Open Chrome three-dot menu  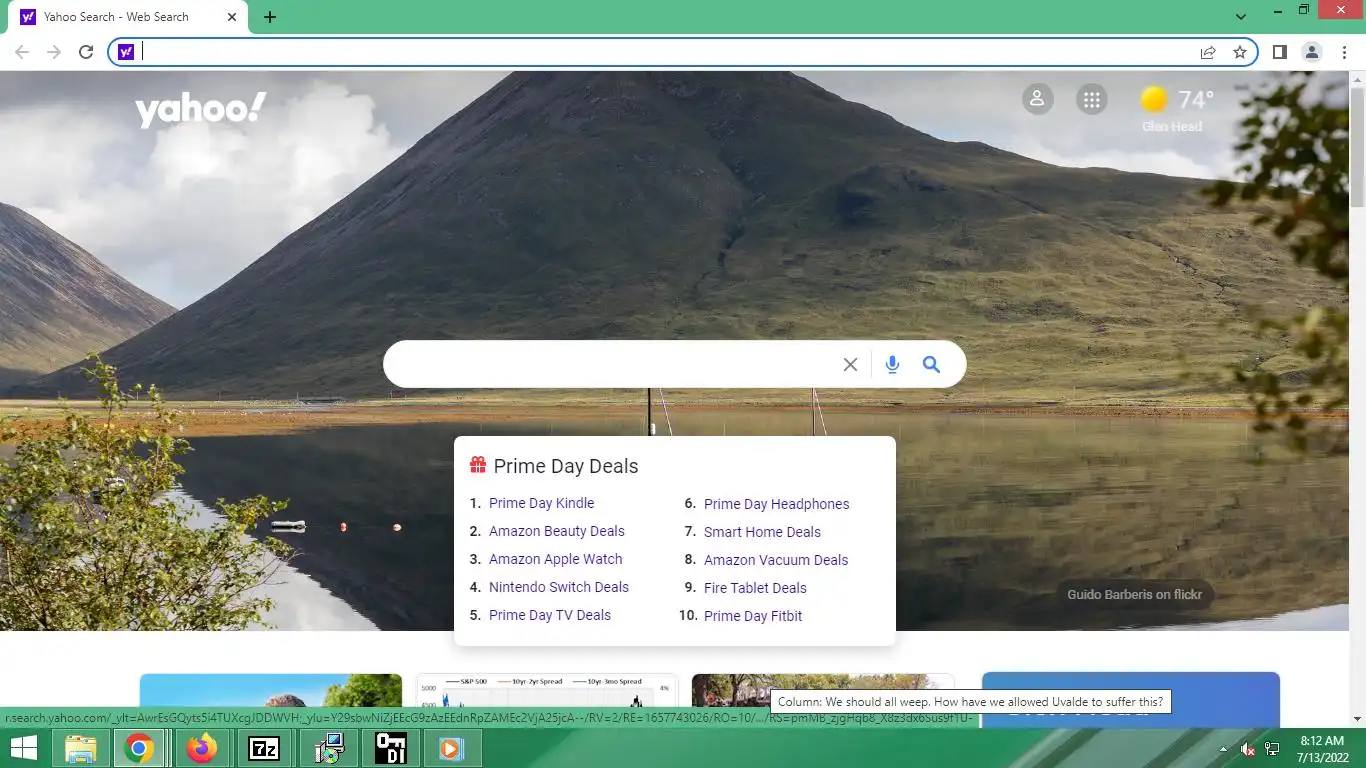tap(1345, 52)
